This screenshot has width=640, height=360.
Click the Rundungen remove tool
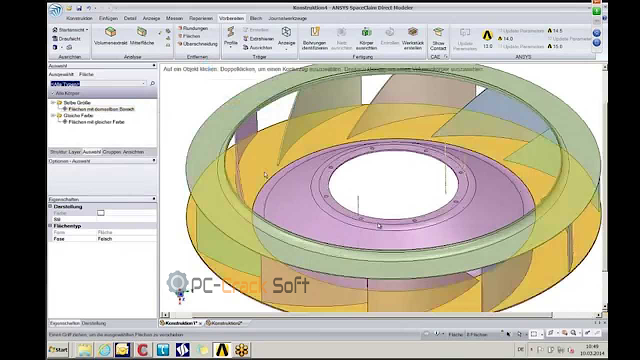(193, 28)
